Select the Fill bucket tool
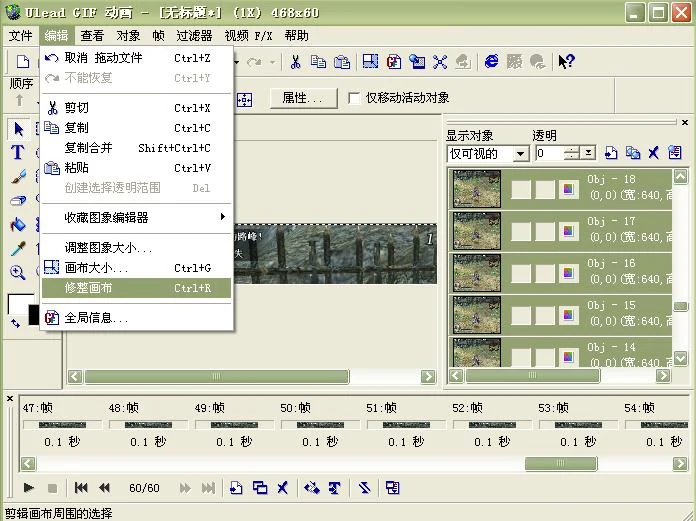 click(x=18, y=225)
